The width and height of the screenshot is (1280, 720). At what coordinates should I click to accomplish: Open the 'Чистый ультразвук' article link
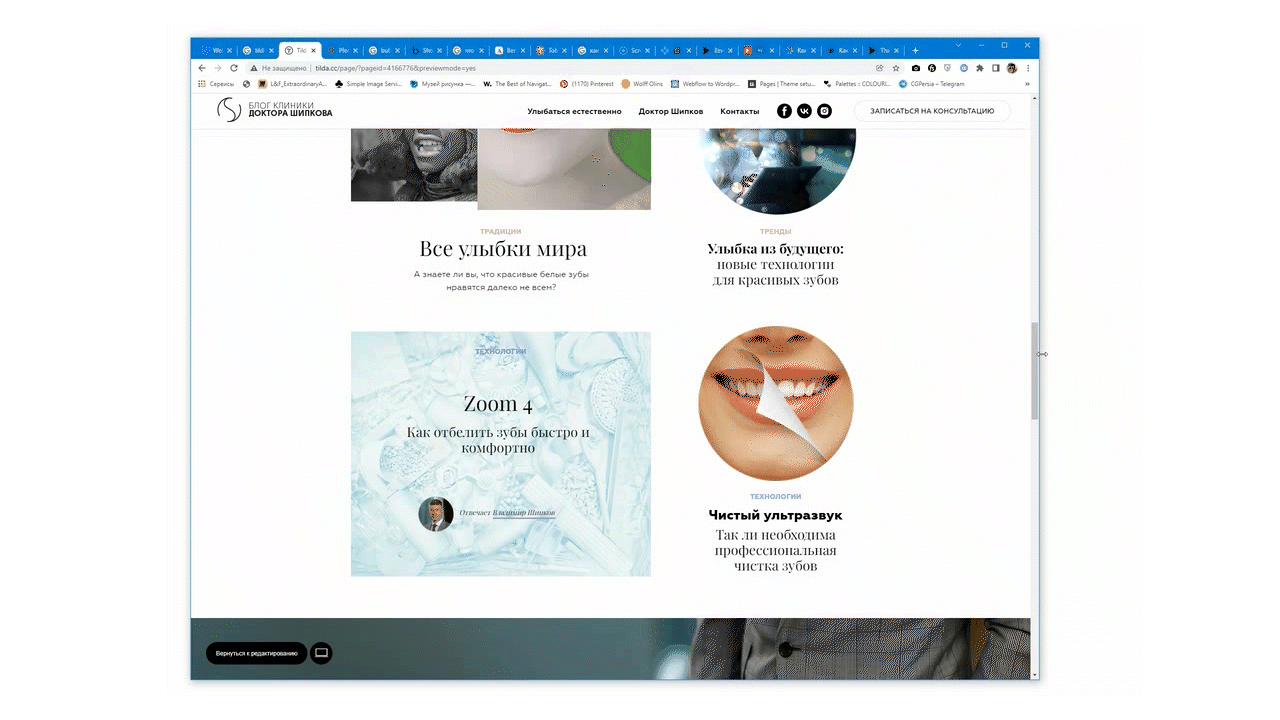775,515
